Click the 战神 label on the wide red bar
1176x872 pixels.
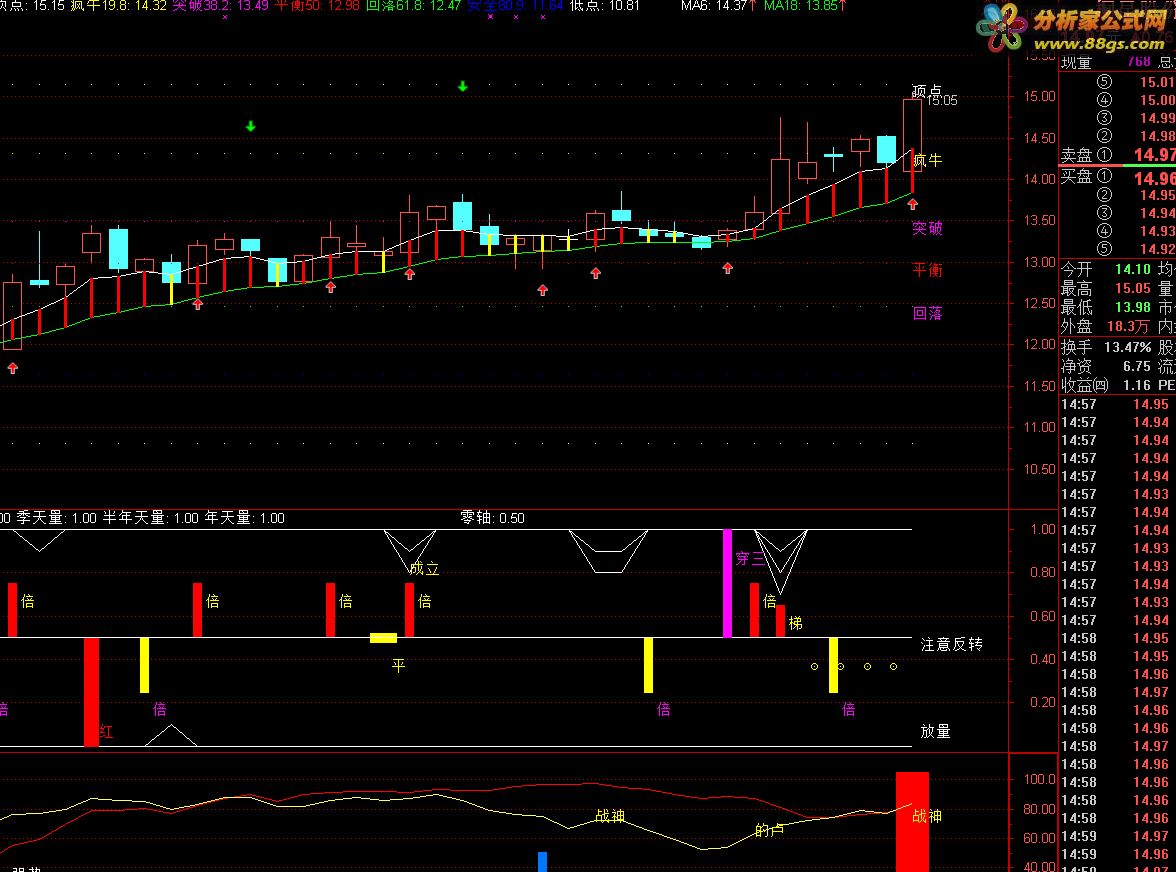click(x=927, y=816)
